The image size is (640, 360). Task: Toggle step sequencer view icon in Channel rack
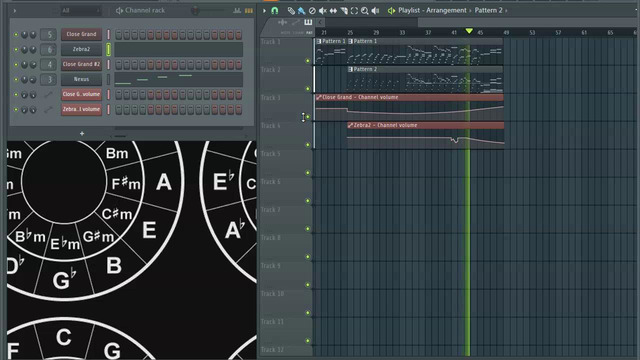249,11
